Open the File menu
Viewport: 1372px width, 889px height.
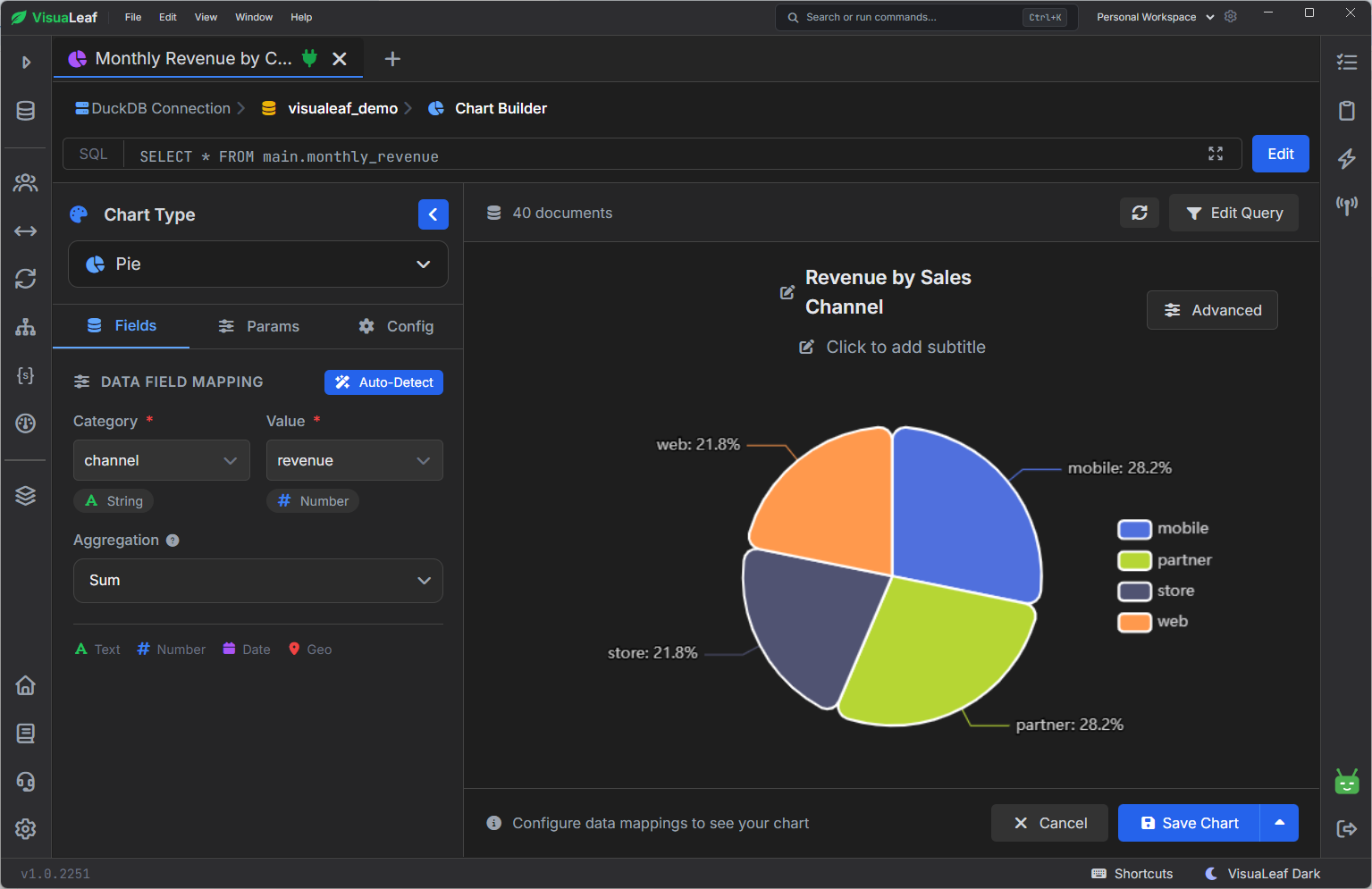coord(133,17)
